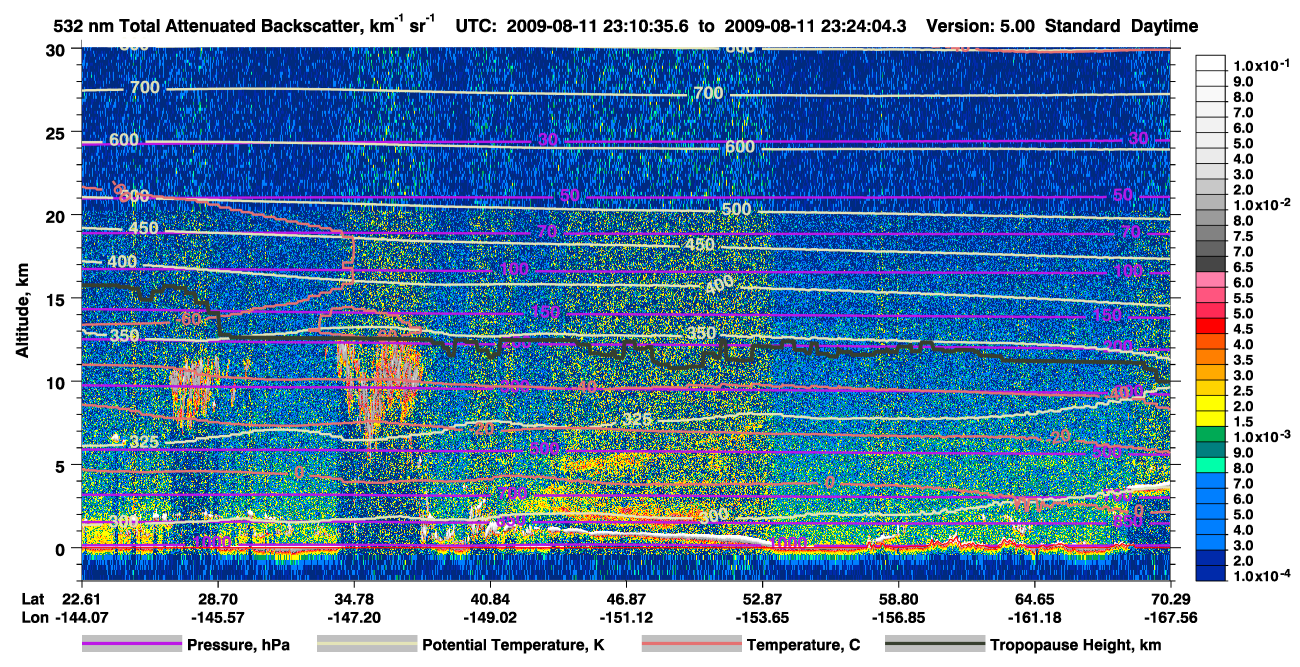Click colorbar swatch between labels 4.5 and 4.0

coord(1210,340)
